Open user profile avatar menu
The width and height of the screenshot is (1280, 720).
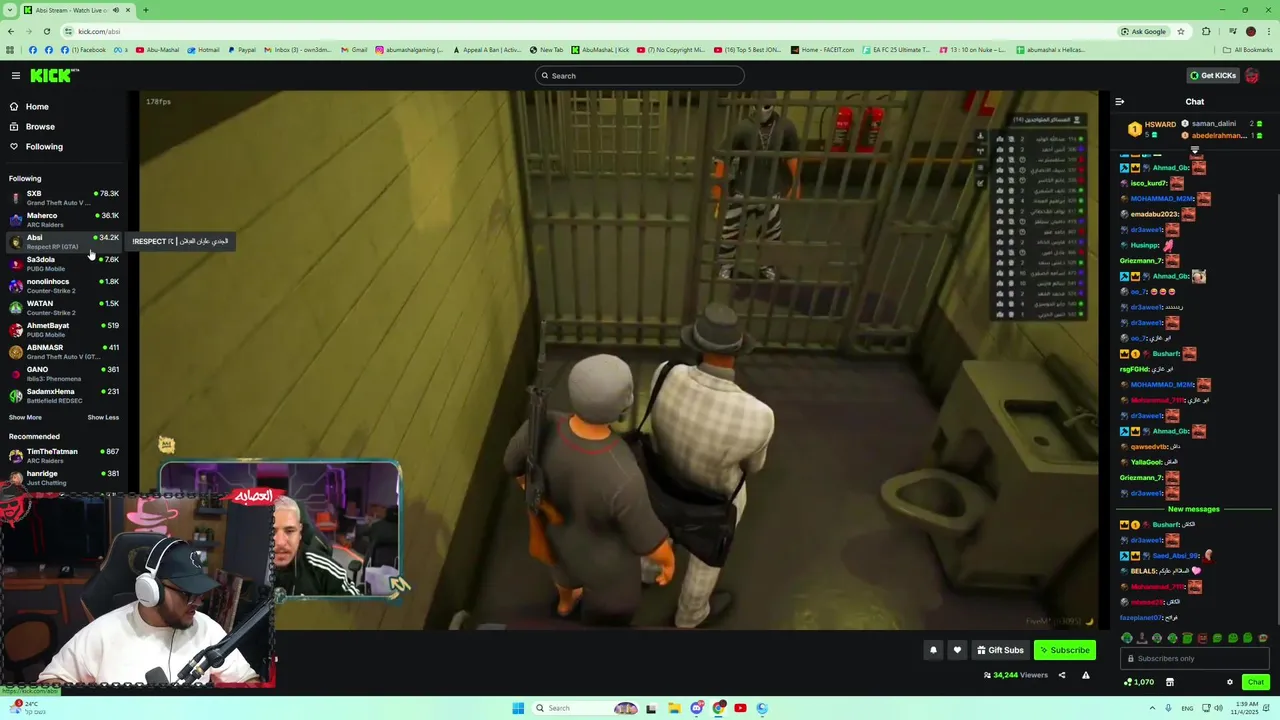point(1252,76)
